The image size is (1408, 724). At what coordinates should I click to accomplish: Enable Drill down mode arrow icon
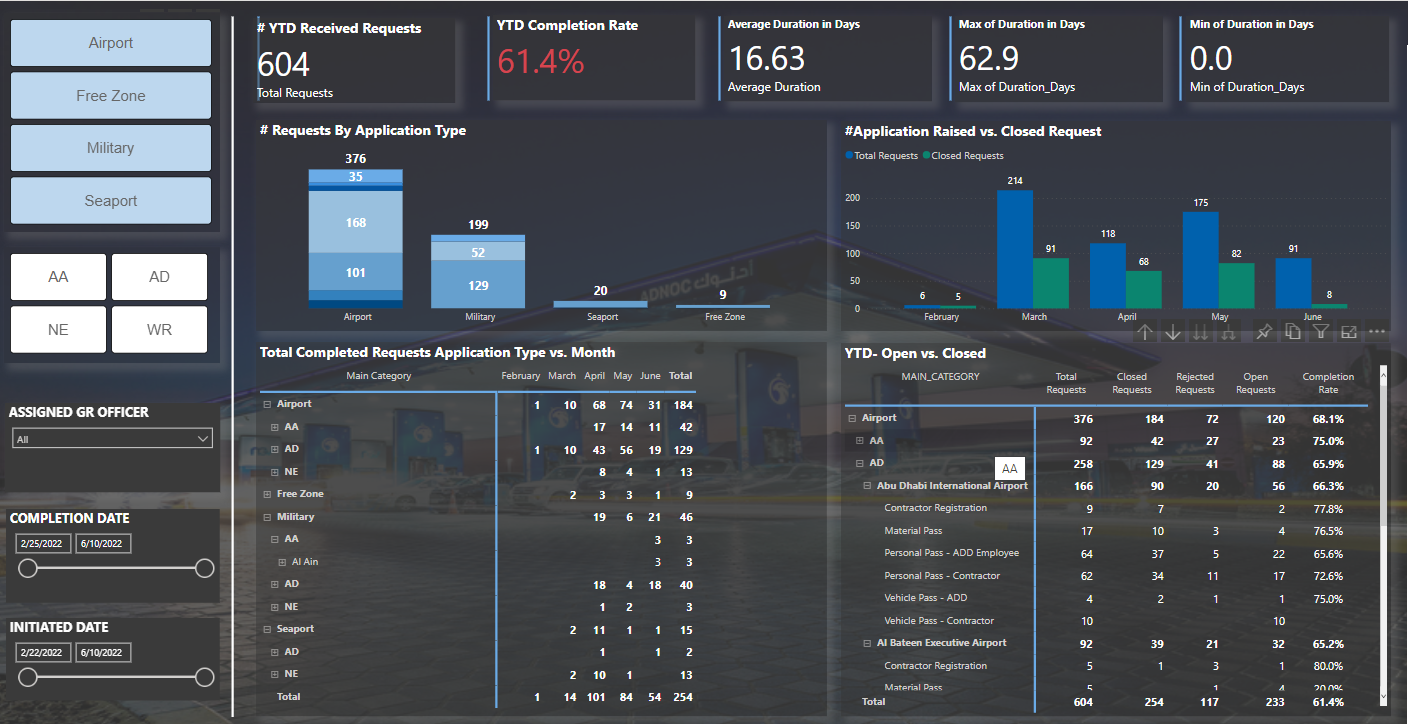pyautogui.click(x=1173, y=332)
